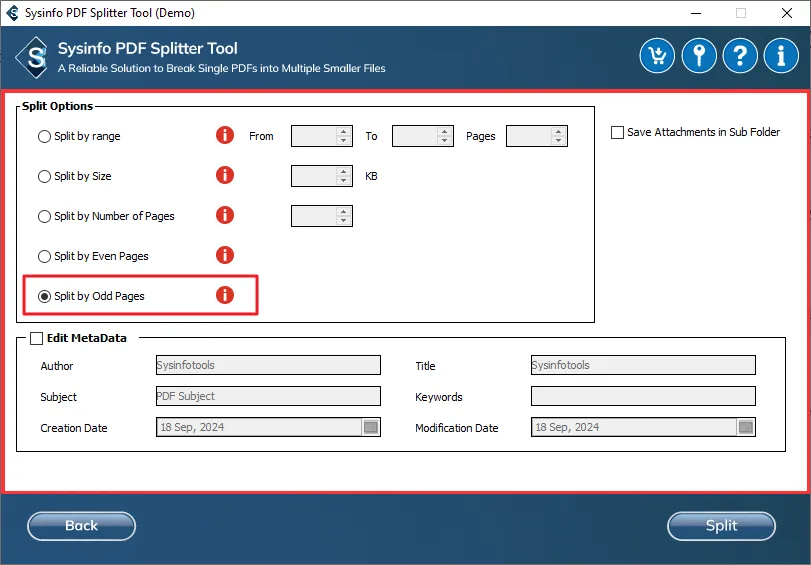The image size is (811, 565).
Task: Show info for Split by Even Pages
Action: point(225,255)
